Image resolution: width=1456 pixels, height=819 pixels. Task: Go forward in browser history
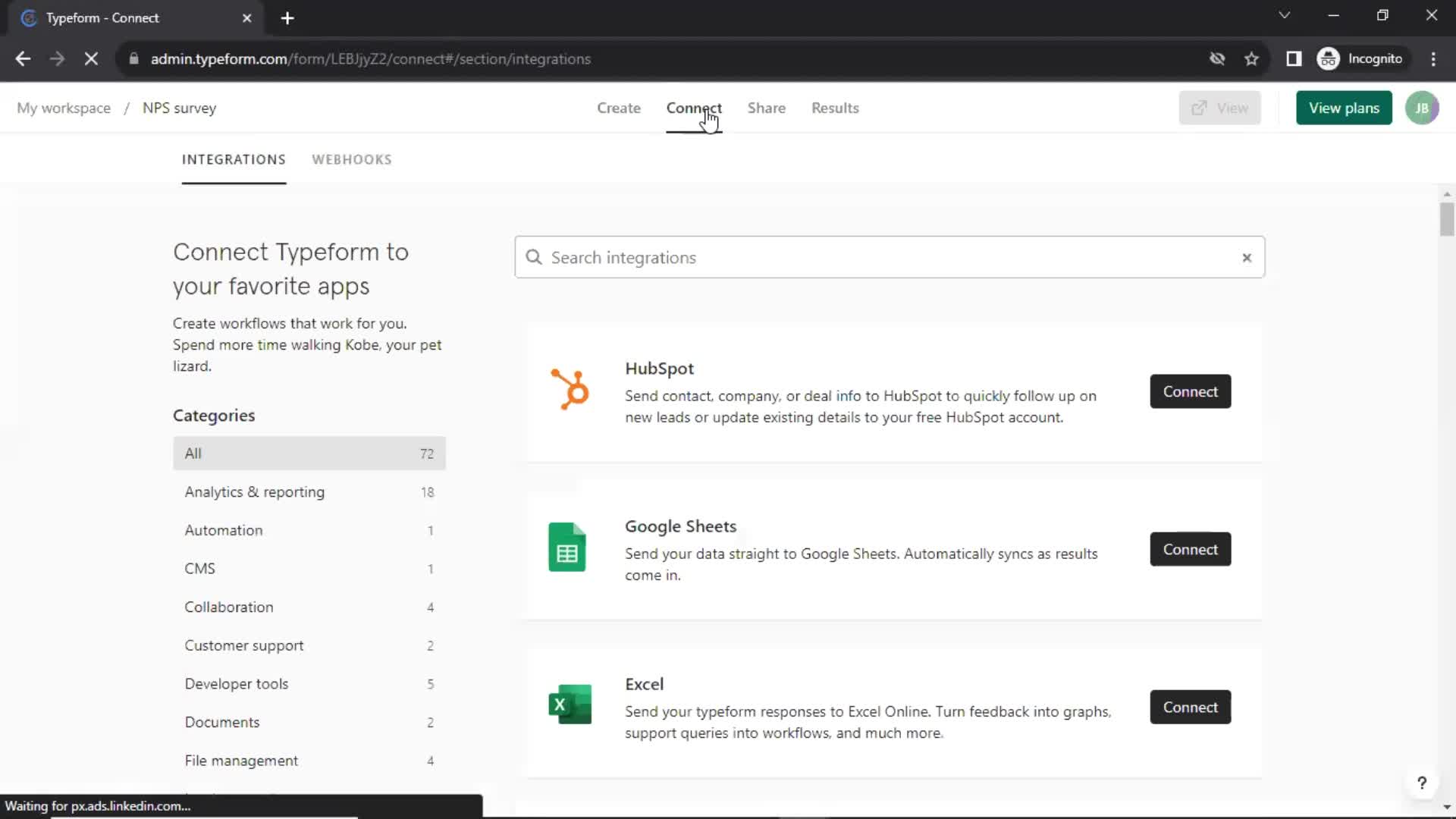click(x=57, y=58)
